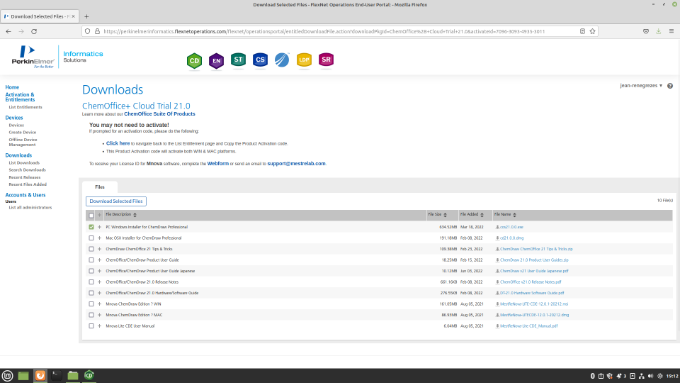Go back using browser back arrow
Screen dimensions: 680x383
9,31
